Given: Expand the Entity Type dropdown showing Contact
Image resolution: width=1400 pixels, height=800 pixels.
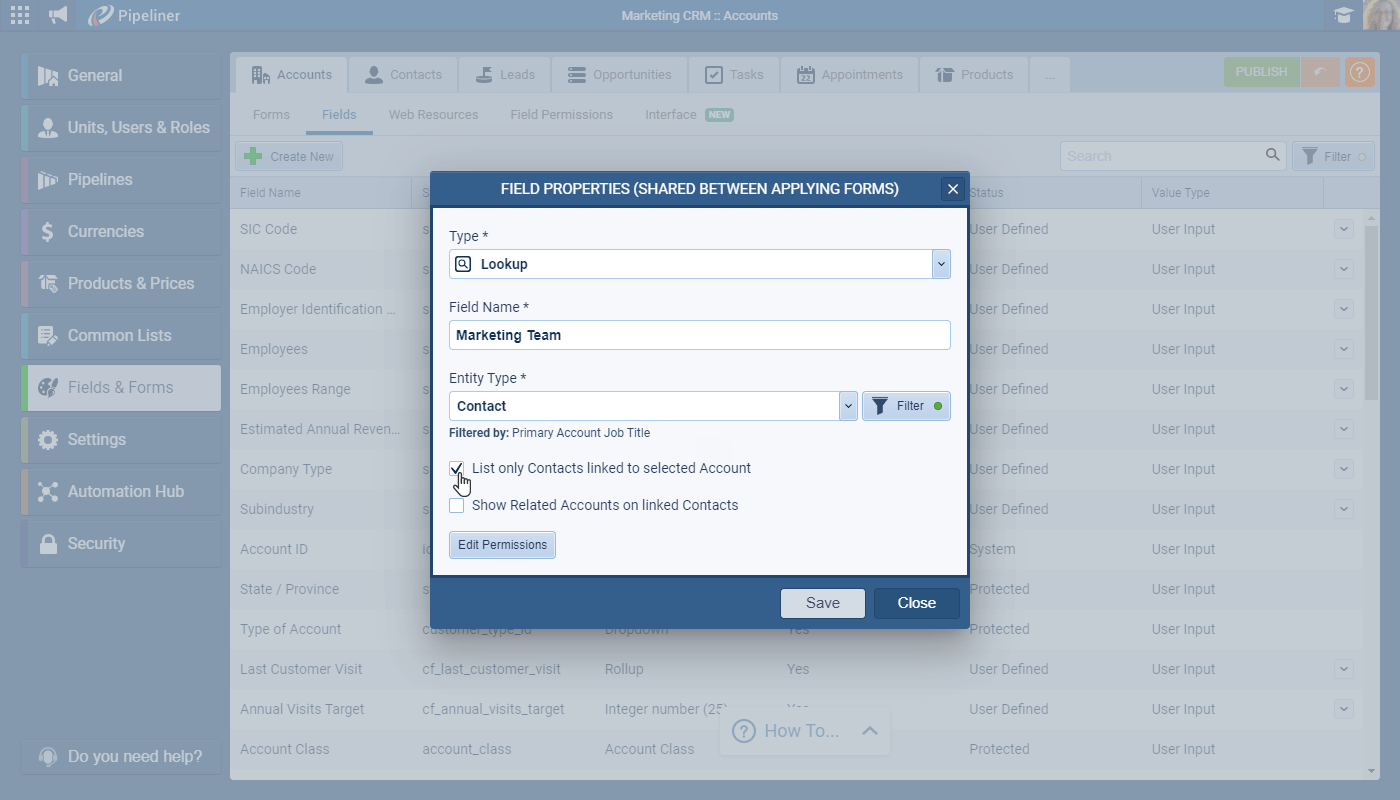Looking at the screenshot, I should (848, 405).
